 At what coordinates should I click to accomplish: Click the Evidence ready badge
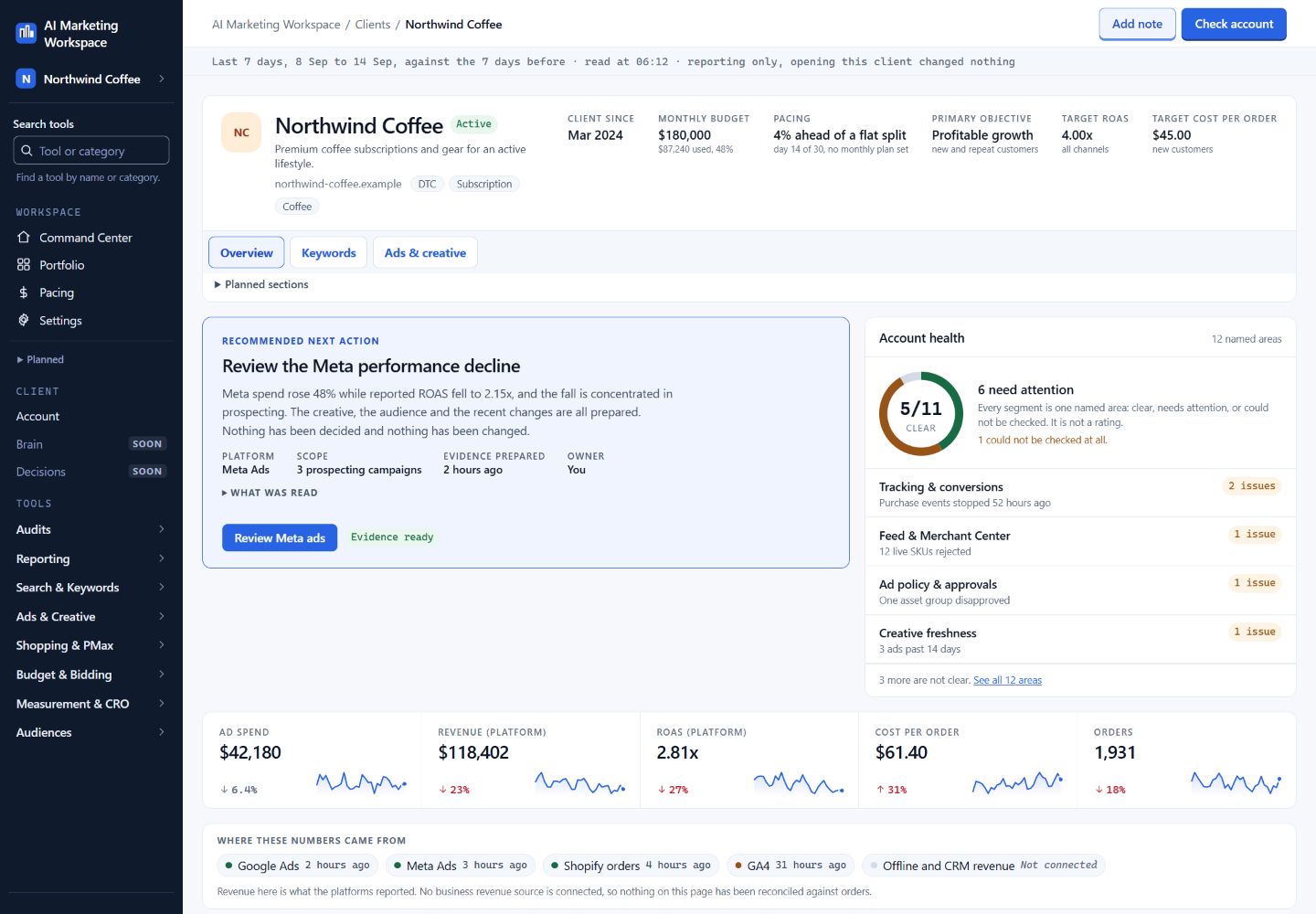click(x=392, y=537)
